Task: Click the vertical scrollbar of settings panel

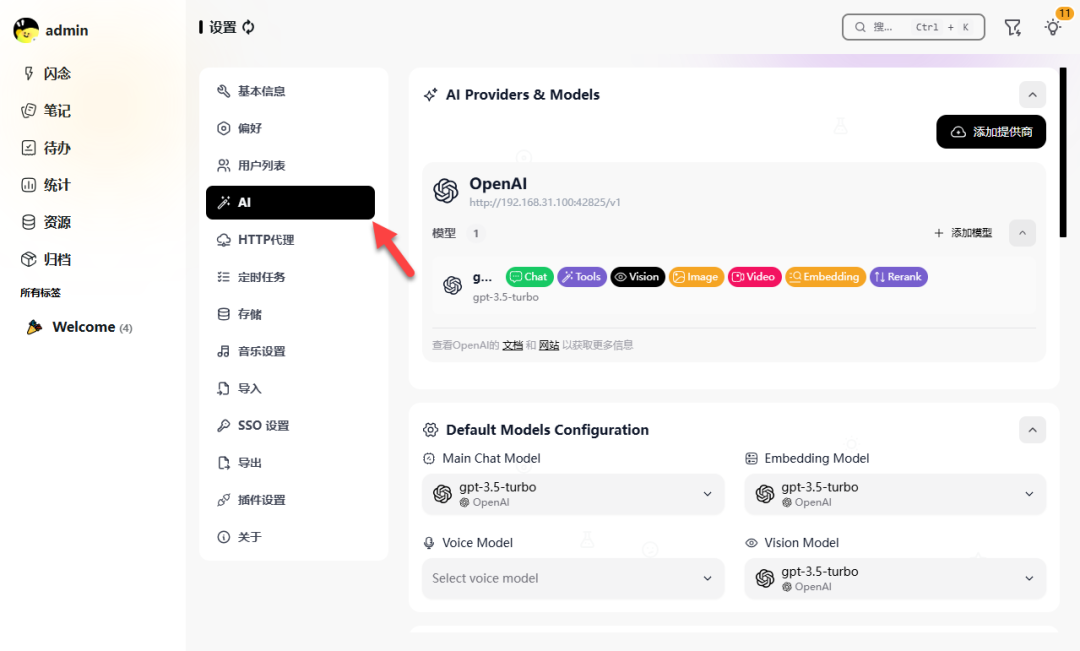Action: click(1063, 150)
